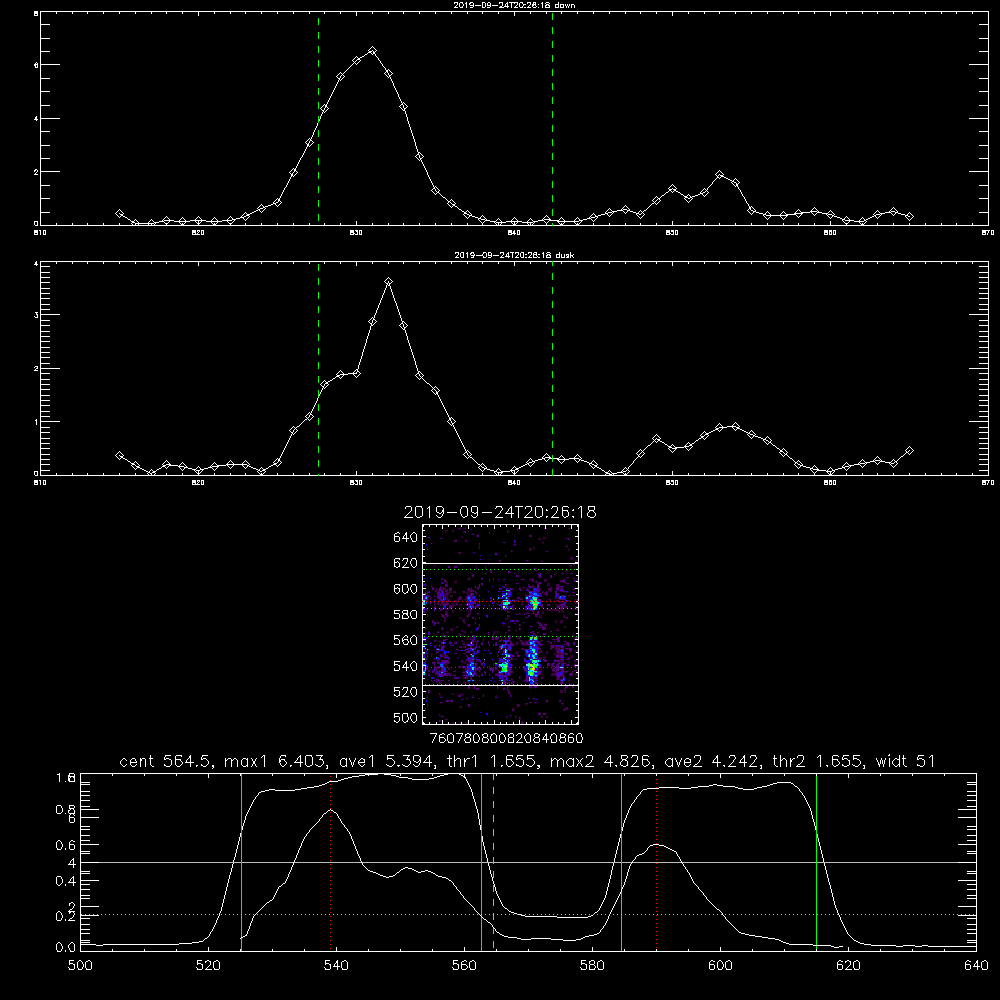Click the '2019-09-24T20:26:18 dawn' plot title
The height and width of the screenshot is (1000, 1000).
515,5
